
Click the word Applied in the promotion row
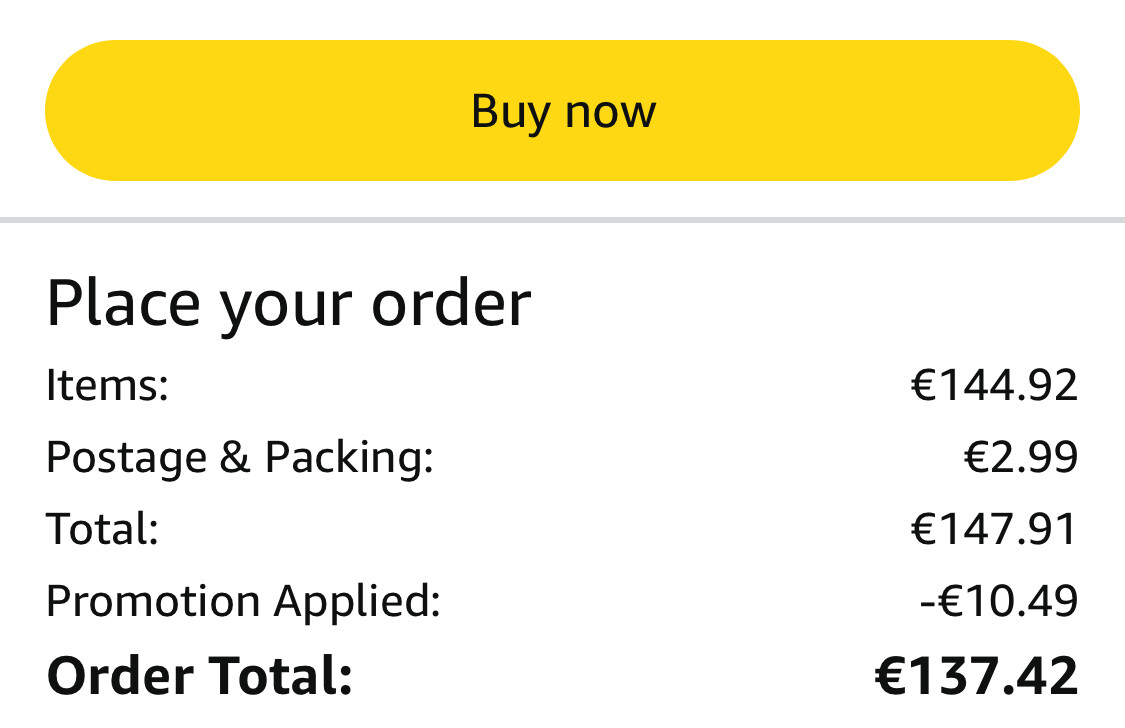[x=357, y=602]
